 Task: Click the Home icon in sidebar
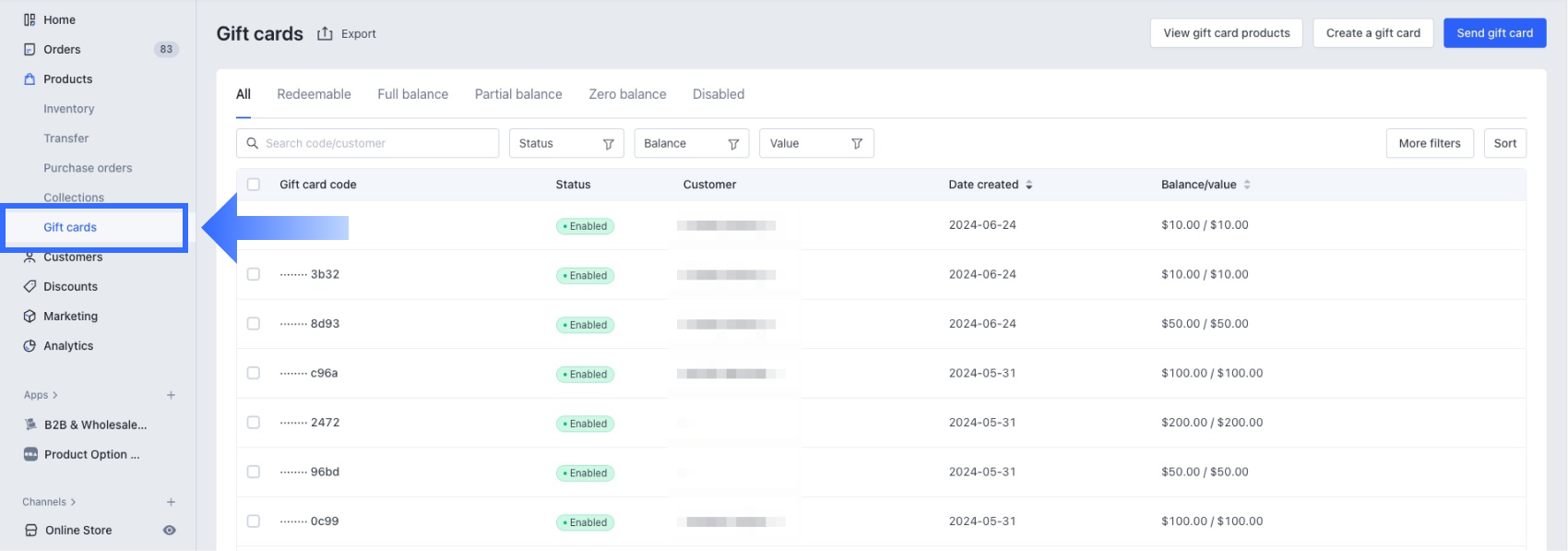tap(30, 19)
